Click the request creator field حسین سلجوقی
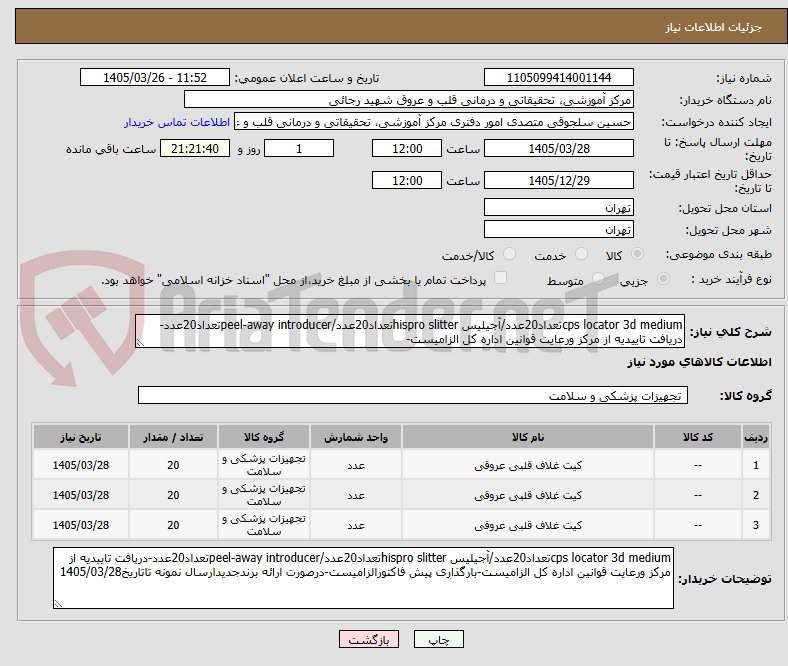The image size is (788, 666). tap(434, 122)
